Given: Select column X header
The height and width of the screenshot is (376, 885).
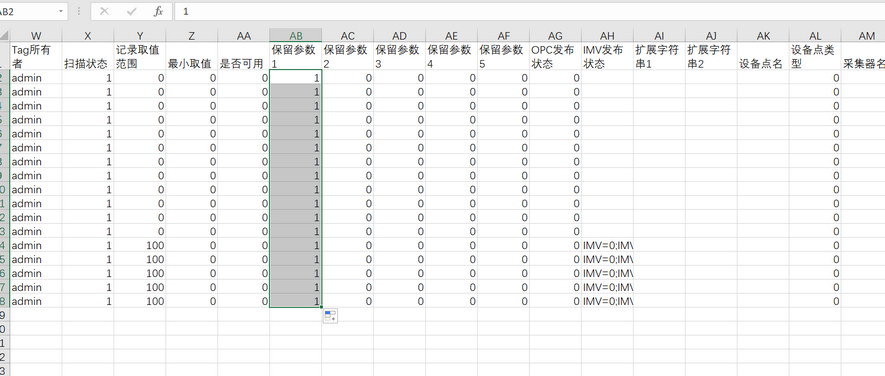Looking at the screenshot, I should click(87, 36).
